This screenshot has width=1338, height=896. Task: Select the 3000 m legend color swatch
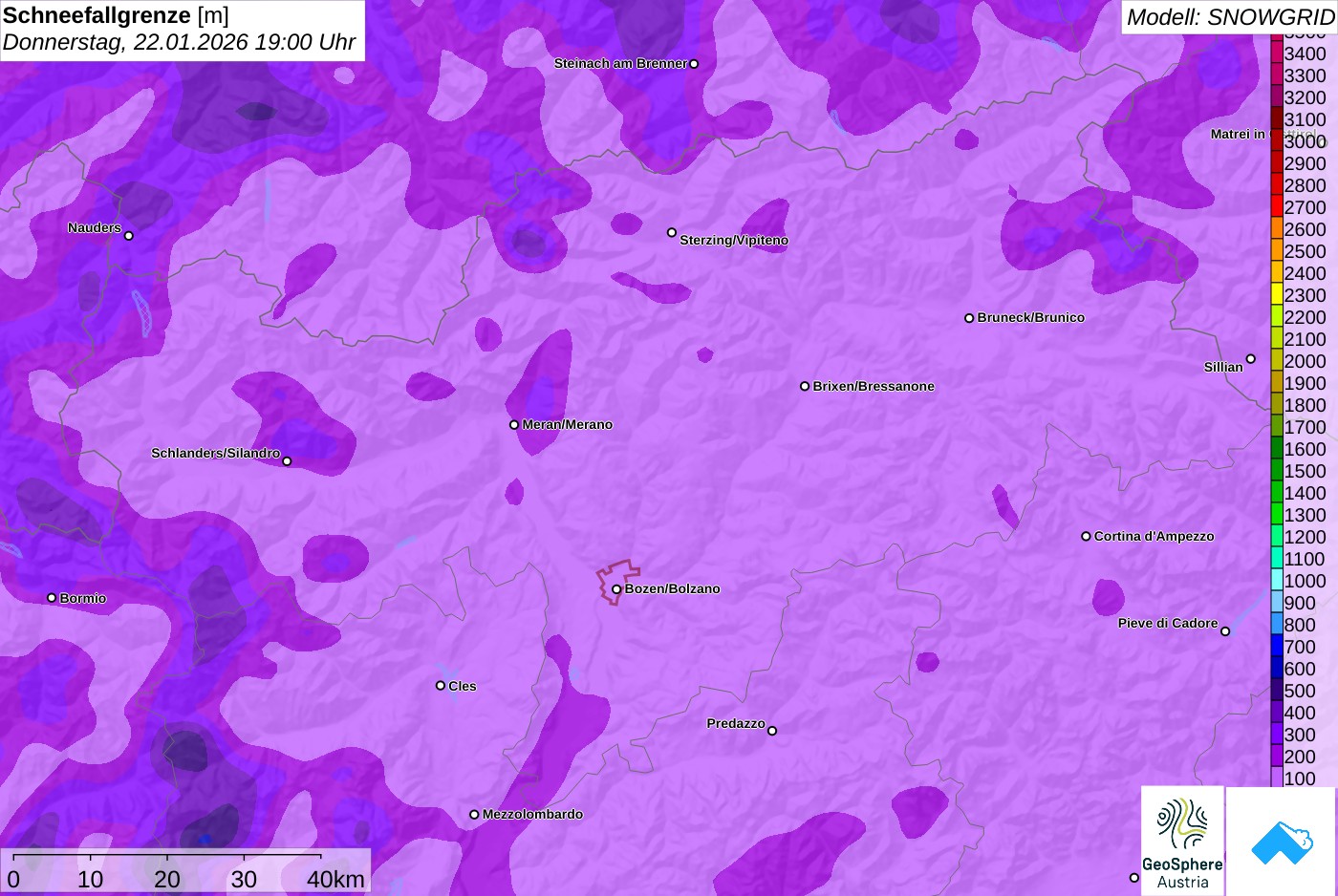click(x=1276, y=139)
